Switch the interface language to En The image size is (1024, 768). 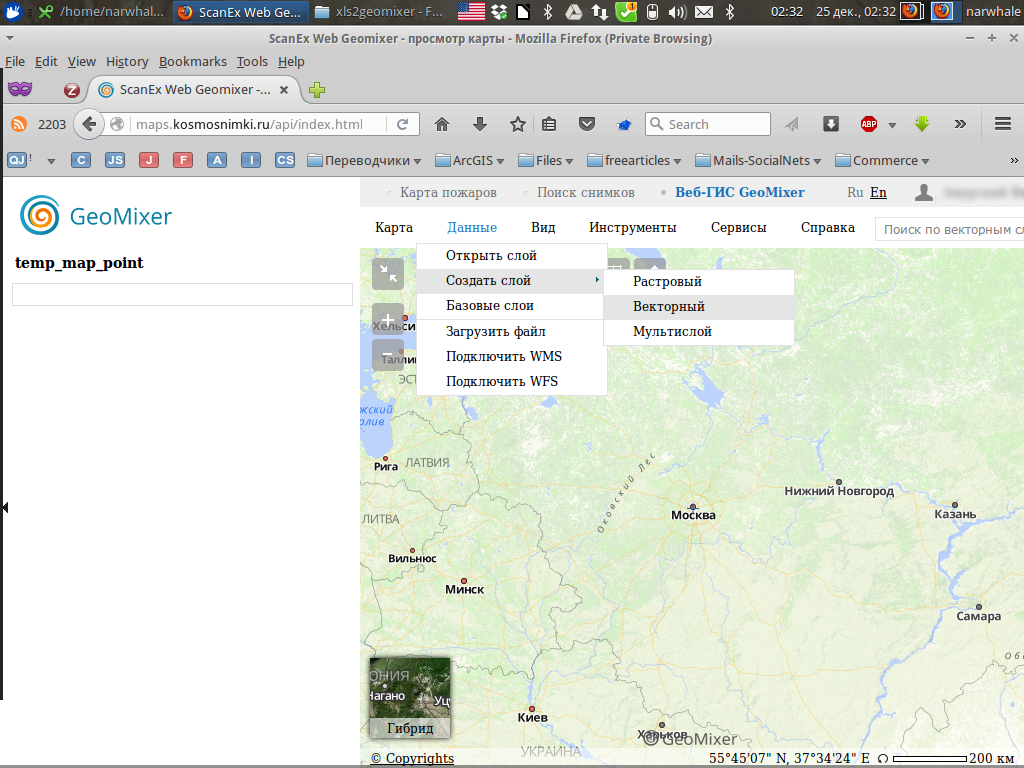tap(878, 193)
